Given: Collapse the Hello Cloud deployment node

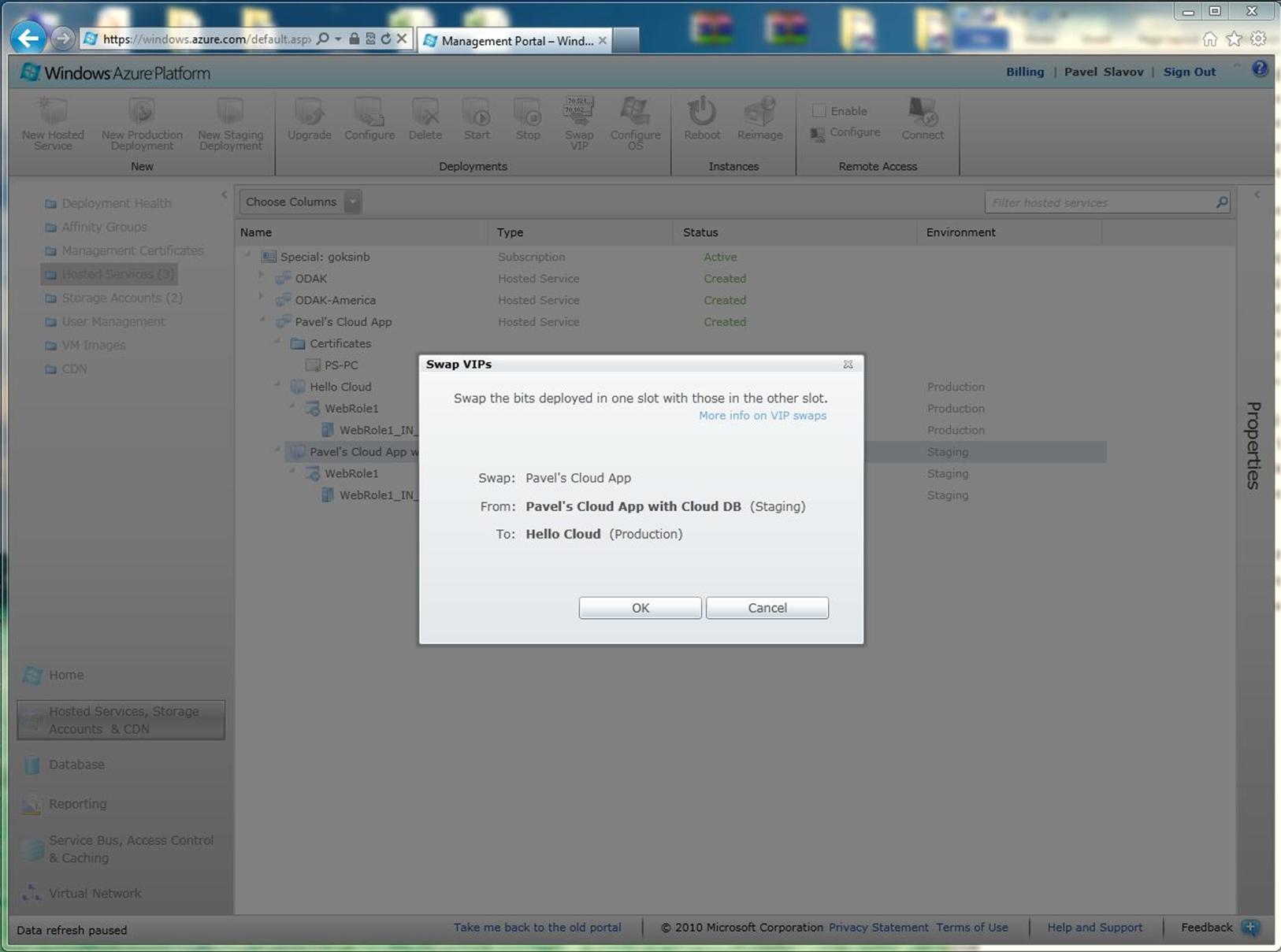Looking at the screenshot, I should (278, 385).
